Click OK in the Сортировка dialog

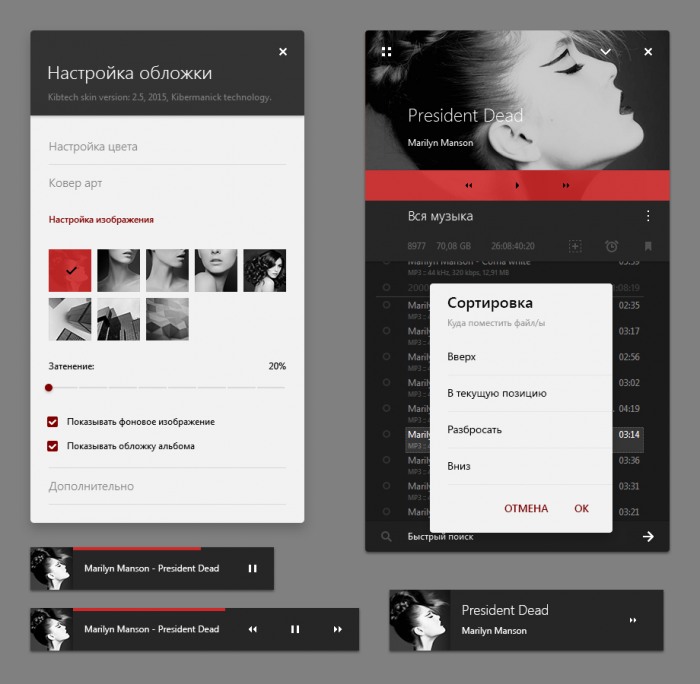[581, 509]
